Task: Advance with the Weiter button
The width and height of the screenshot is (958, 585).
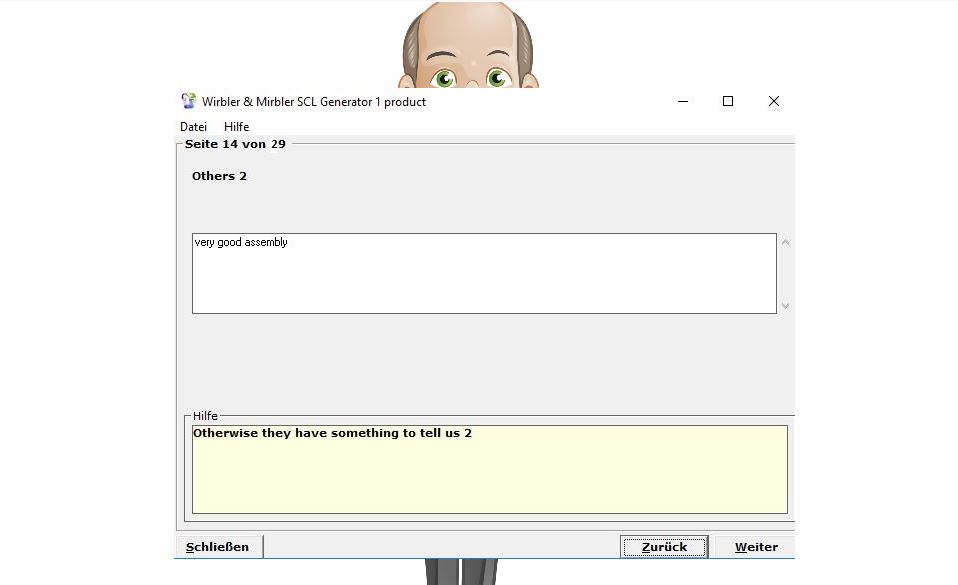Action: coord(755,547)
